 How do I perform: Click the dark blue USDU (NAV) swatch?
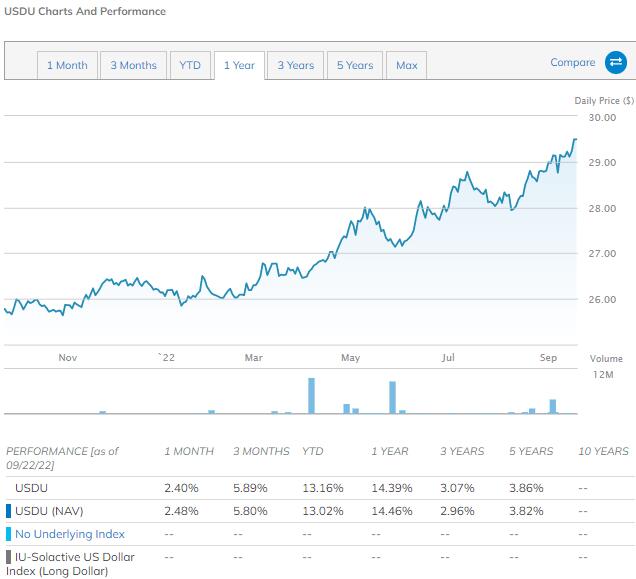[9, 510]
